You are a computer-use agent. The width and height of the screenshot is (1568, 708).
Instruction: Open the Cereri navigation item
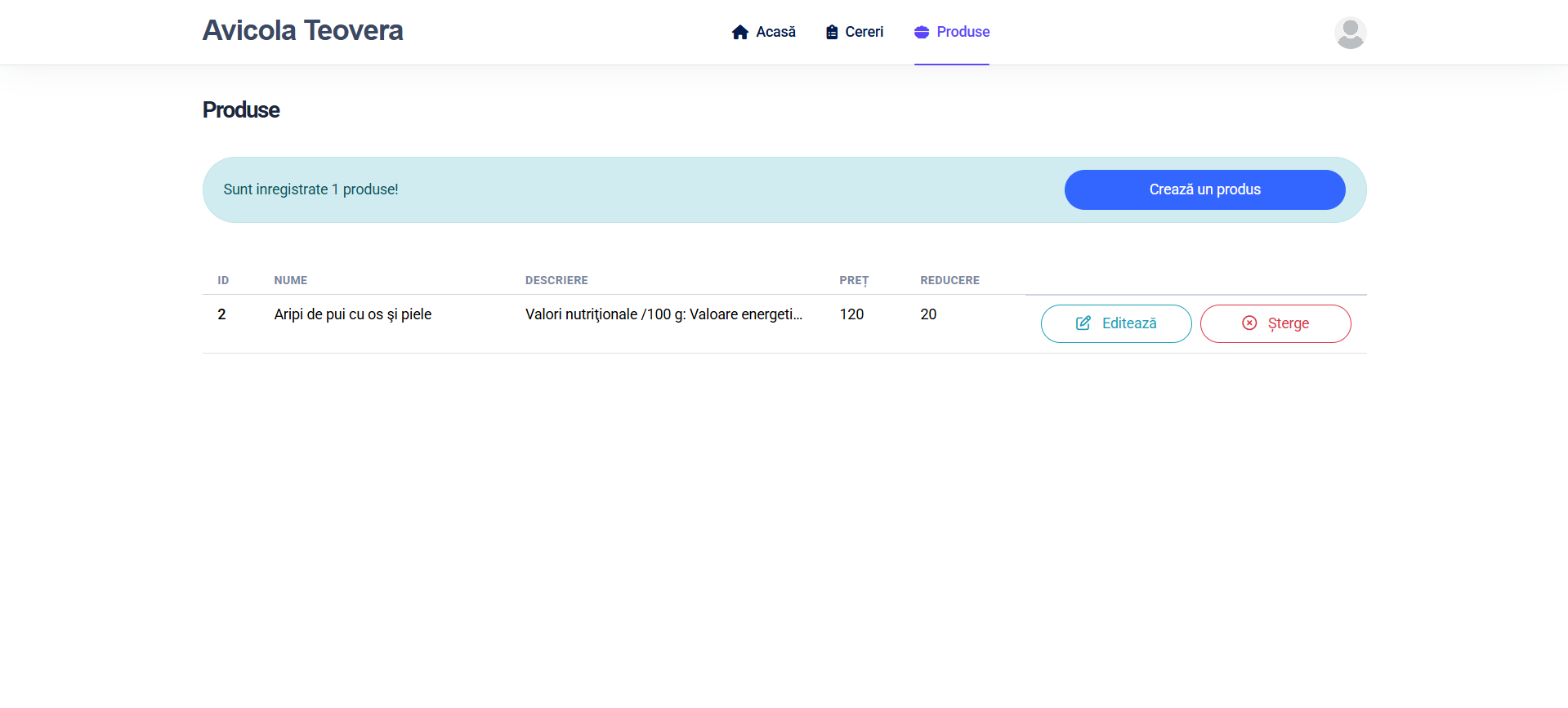(x=864, y=32)
